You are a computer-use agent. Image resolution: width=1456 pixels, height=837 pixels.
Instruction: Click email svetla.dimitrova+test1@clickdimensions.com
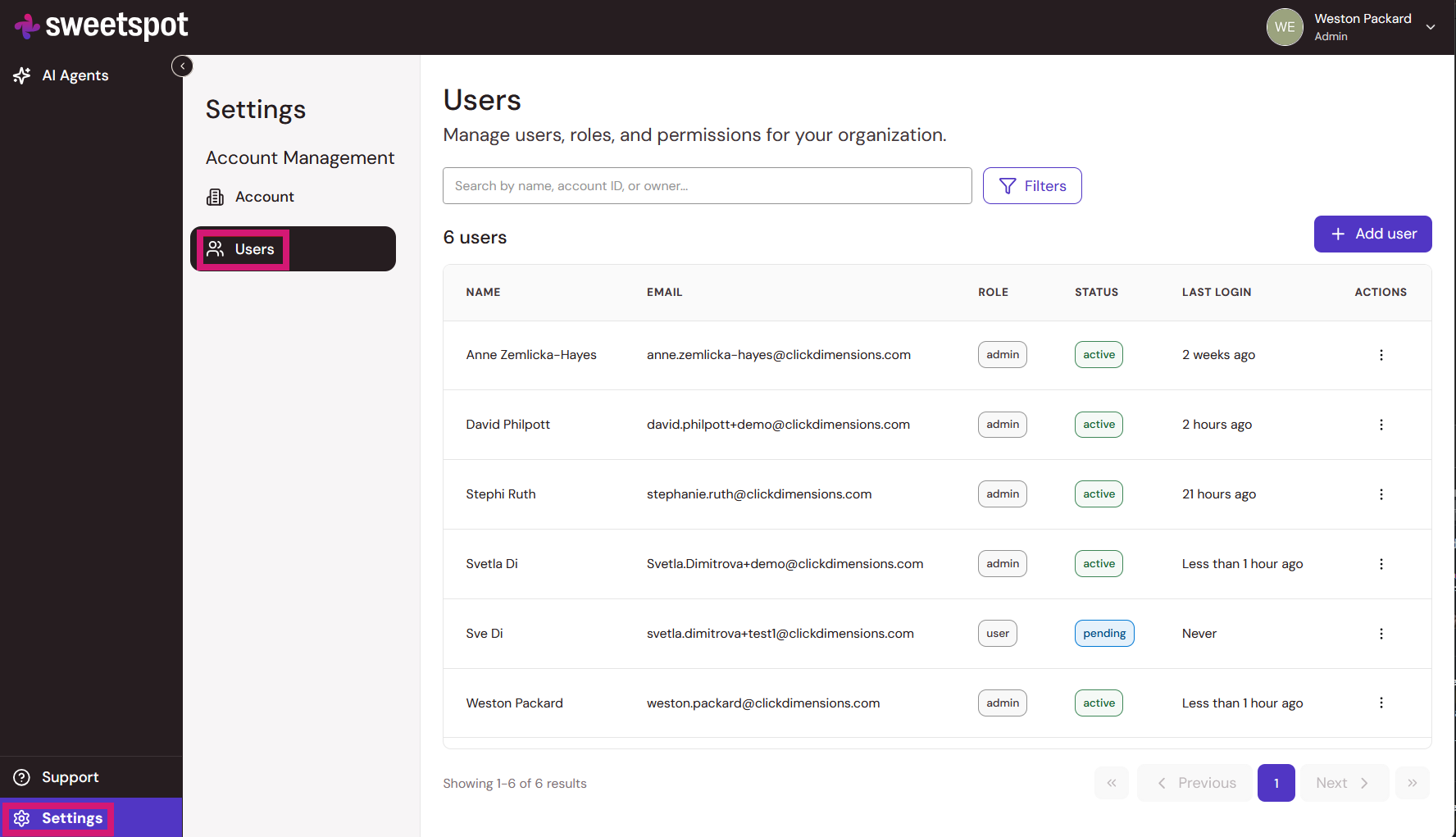(780, 634)
